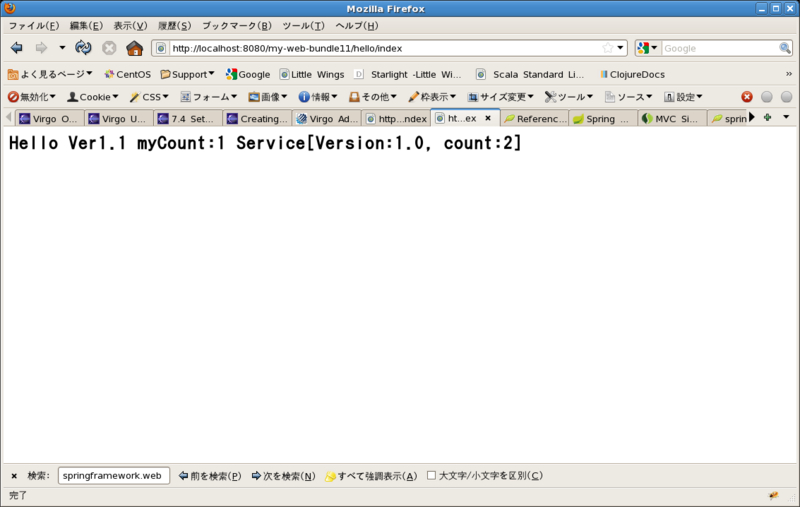Open the 表示 menu

[130, 26]
